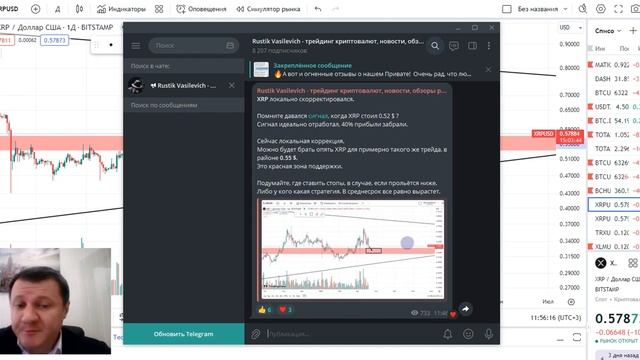Open candlestick chart type selector

tap(79, 9)
